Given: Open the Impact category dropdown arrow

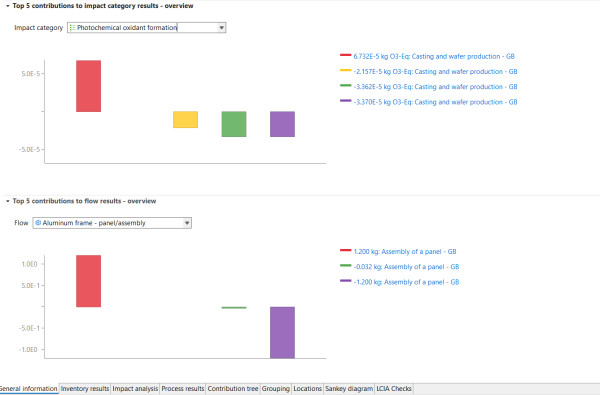Looking at the screenshot, I should point(221,28).
